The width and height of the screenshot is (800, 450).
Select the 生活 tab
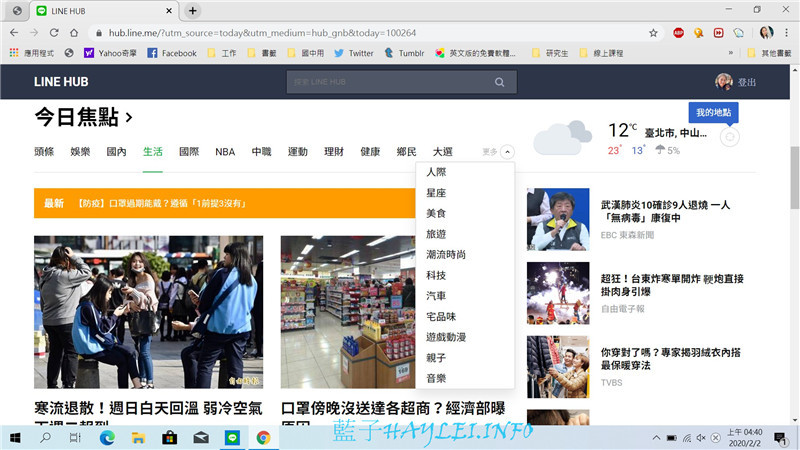point(153,152)
